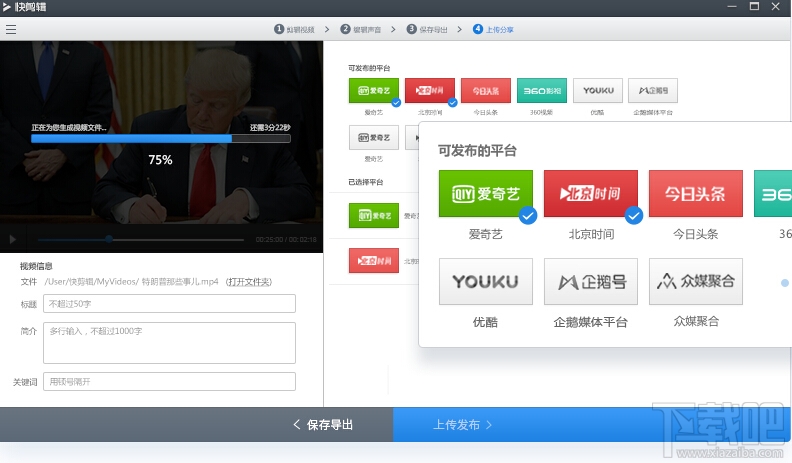
Task: Open folder via 打开文件夹 link
Action: tap(249, 282)
